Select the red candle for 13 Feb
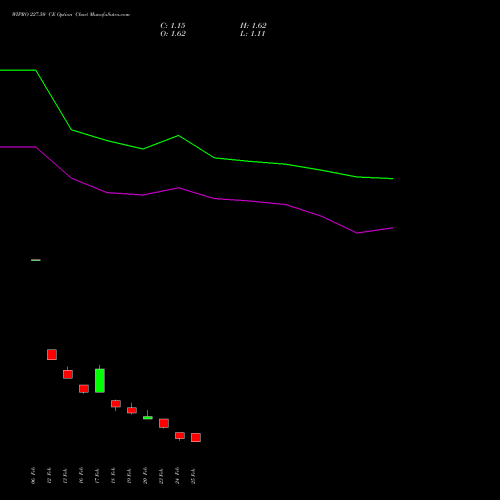The height and width of the screenshot is (500, 500). (x=68, y=374)
